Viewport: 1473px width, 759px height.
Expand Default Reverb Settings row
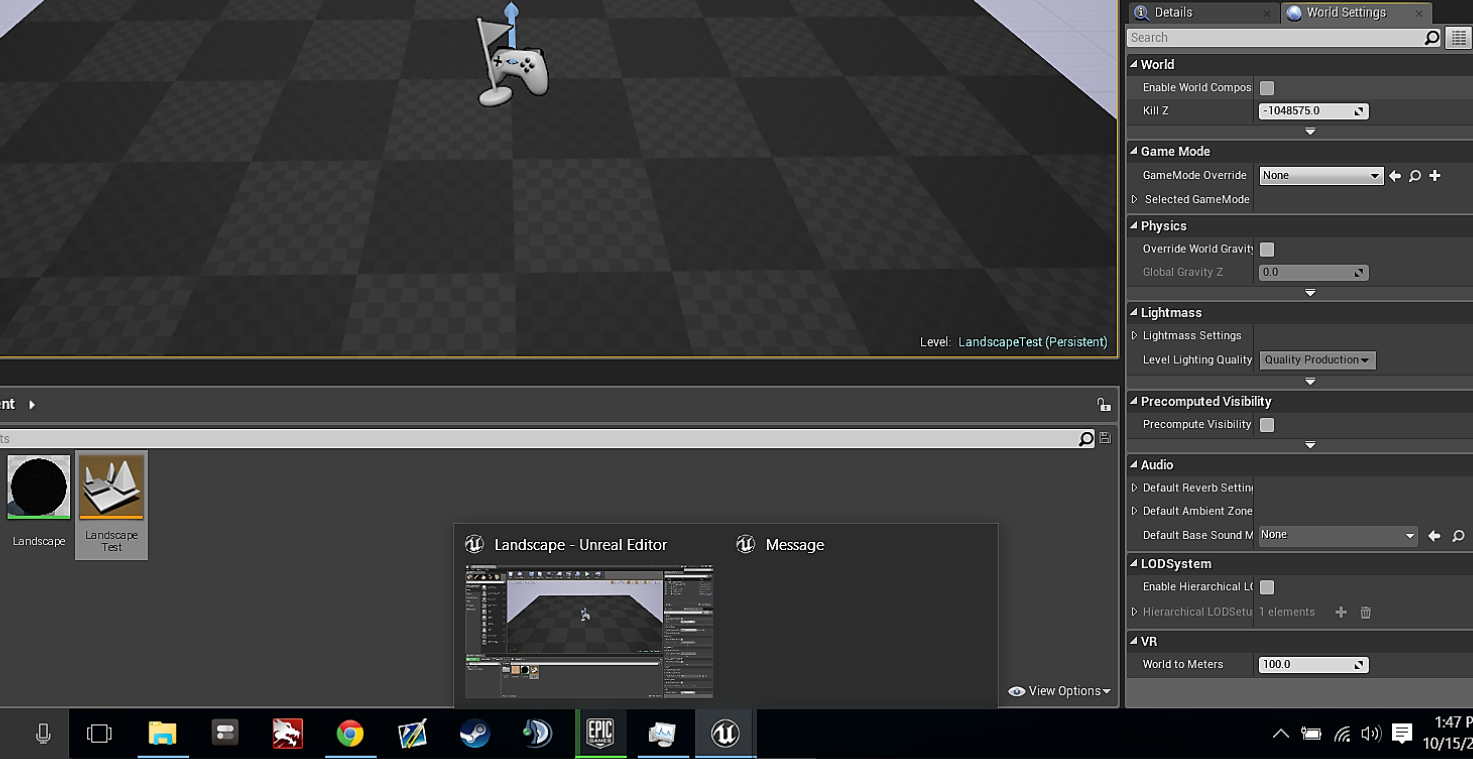(x=1135, y=488)
